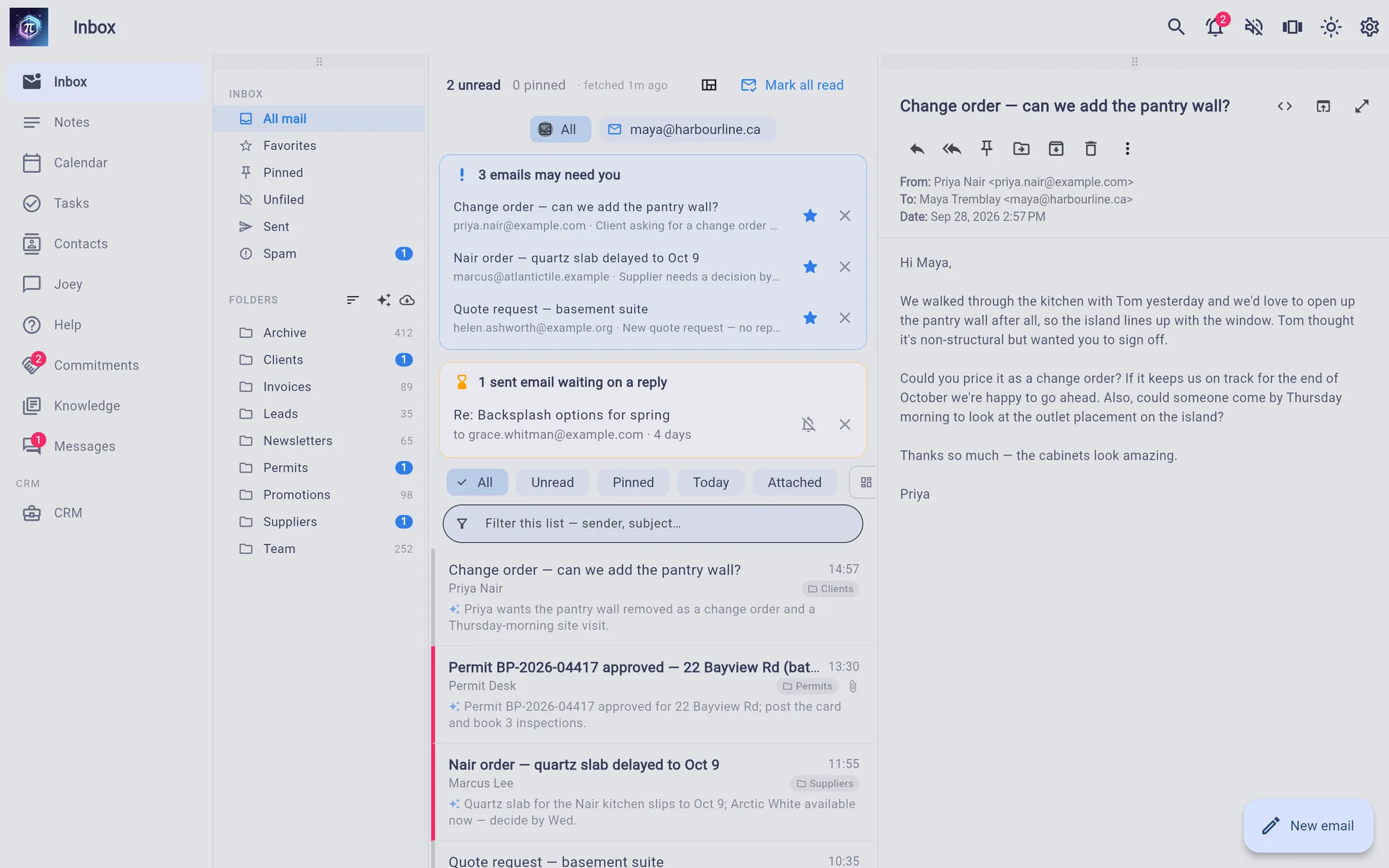Grab folder panel drag handle dots
The image size is (1389, 868).
tap(319, 62)
